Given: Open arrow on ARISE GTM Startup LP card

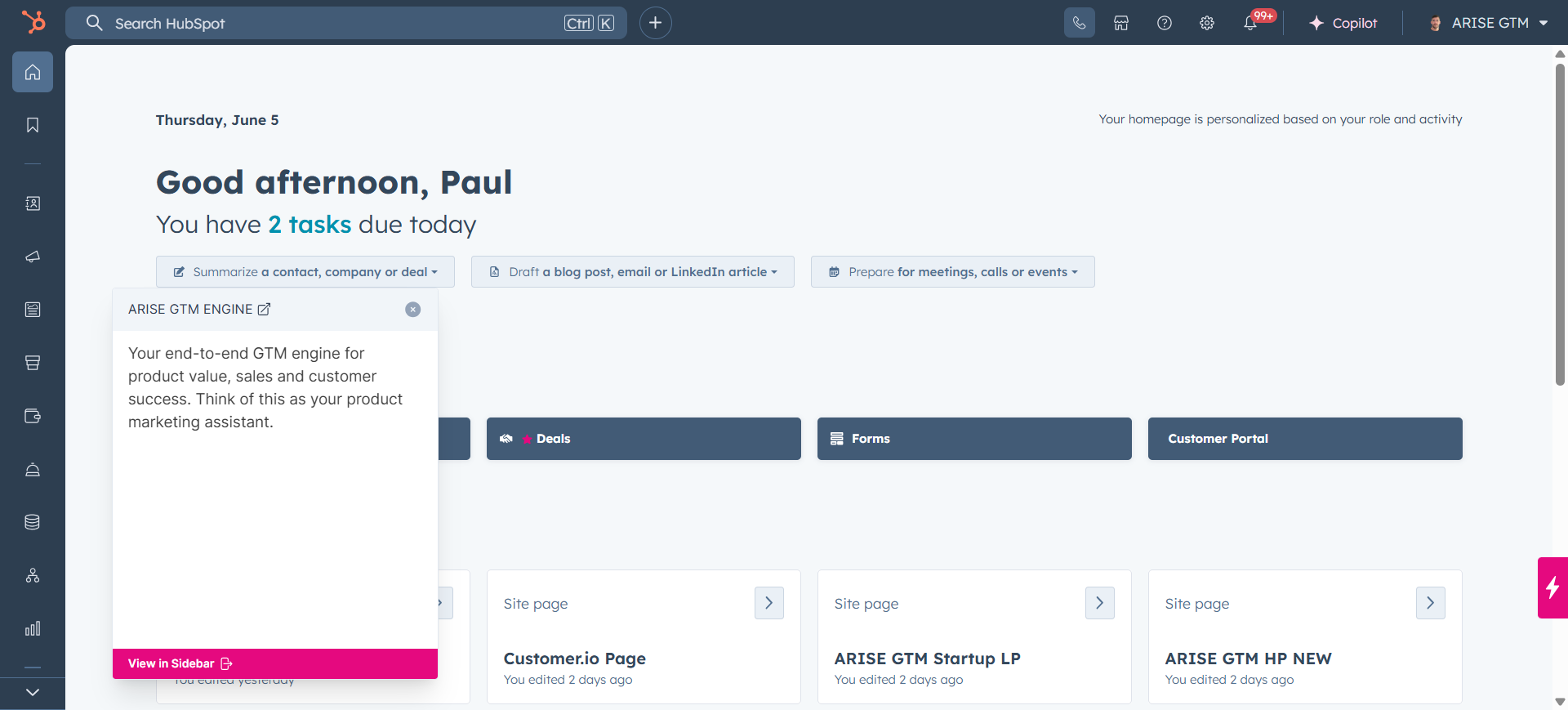Looking at the screenshot, I should [x=1100, y=603].
